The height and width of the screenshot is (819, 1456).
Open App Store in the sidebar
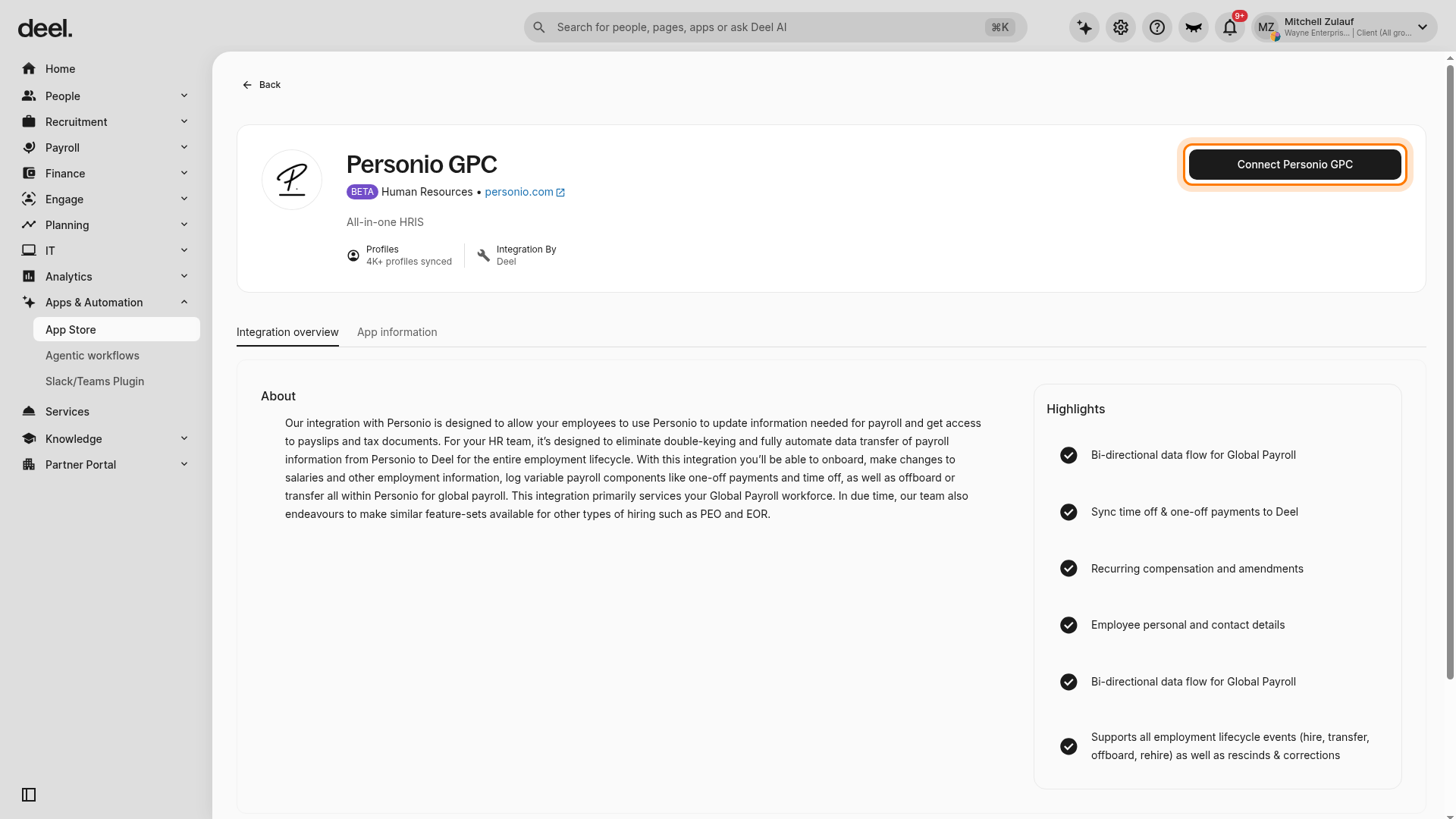pyautogui.click(x=117, y=330)
